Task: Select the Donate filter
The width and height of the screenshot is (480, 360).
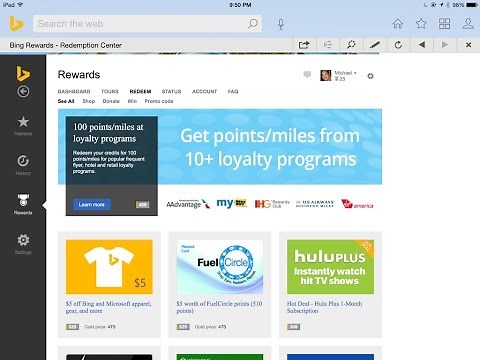Action: click(111, 101)
